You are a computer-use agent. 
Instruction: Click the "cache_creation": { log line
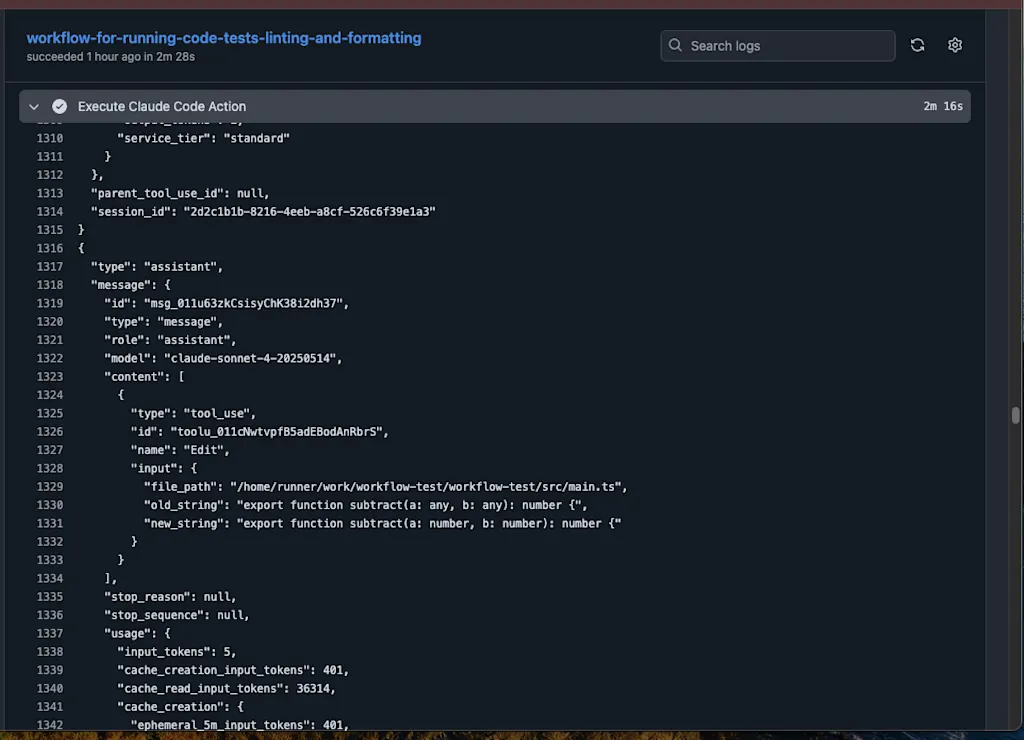[180, 707]
